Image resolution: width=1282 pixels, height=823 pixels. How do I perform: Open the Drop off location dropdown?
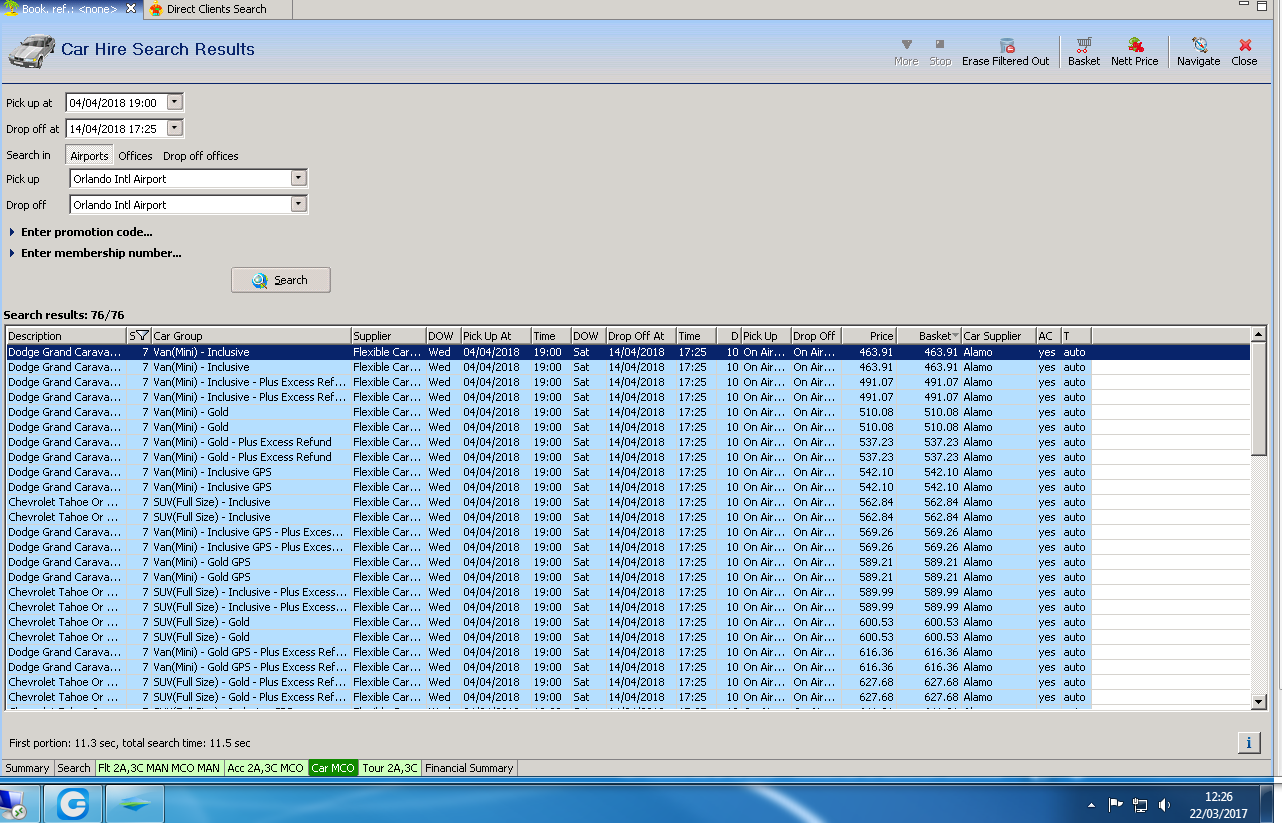[x=297, y=205]
